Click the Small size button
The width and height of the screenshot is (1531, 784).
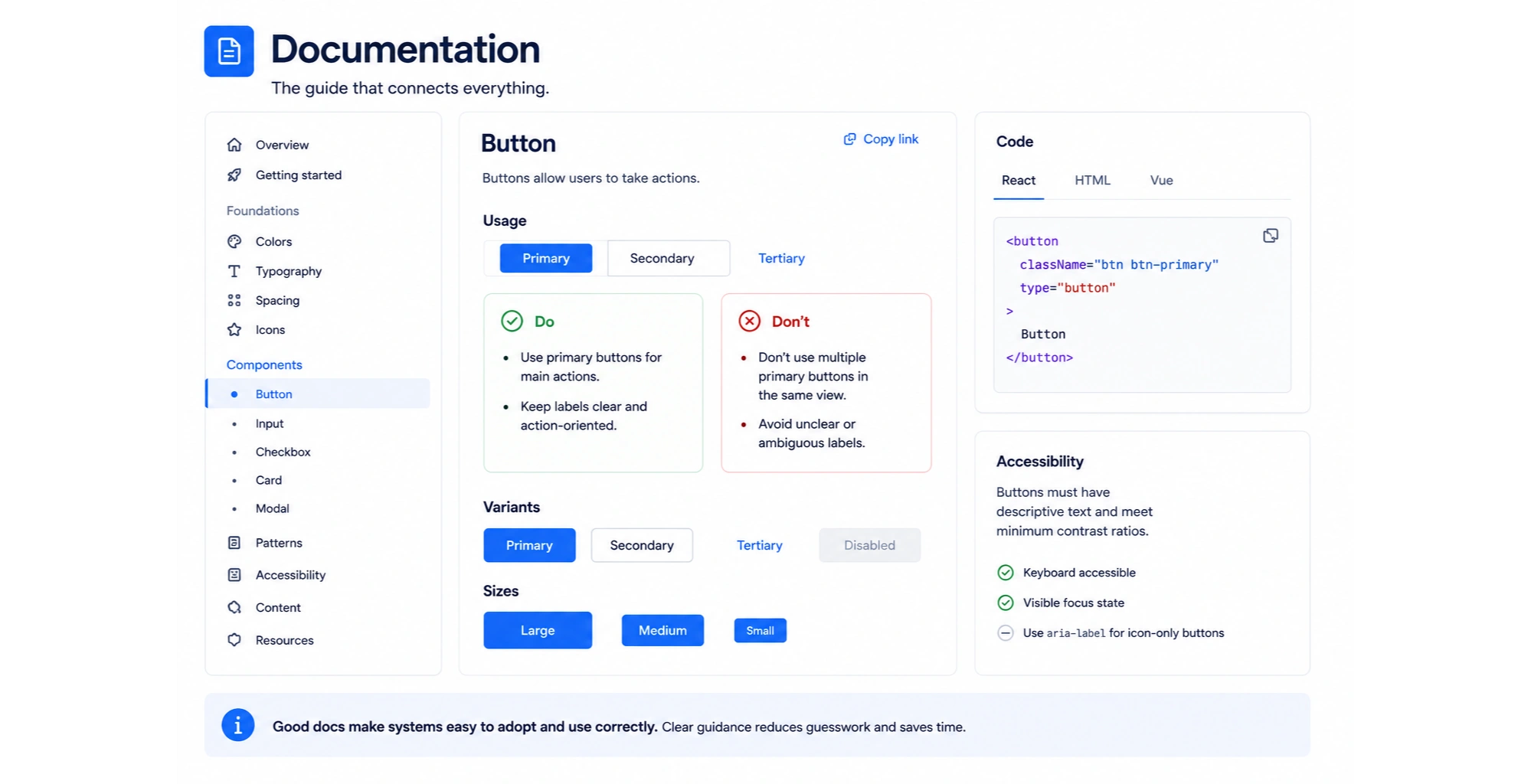(760, 630)
